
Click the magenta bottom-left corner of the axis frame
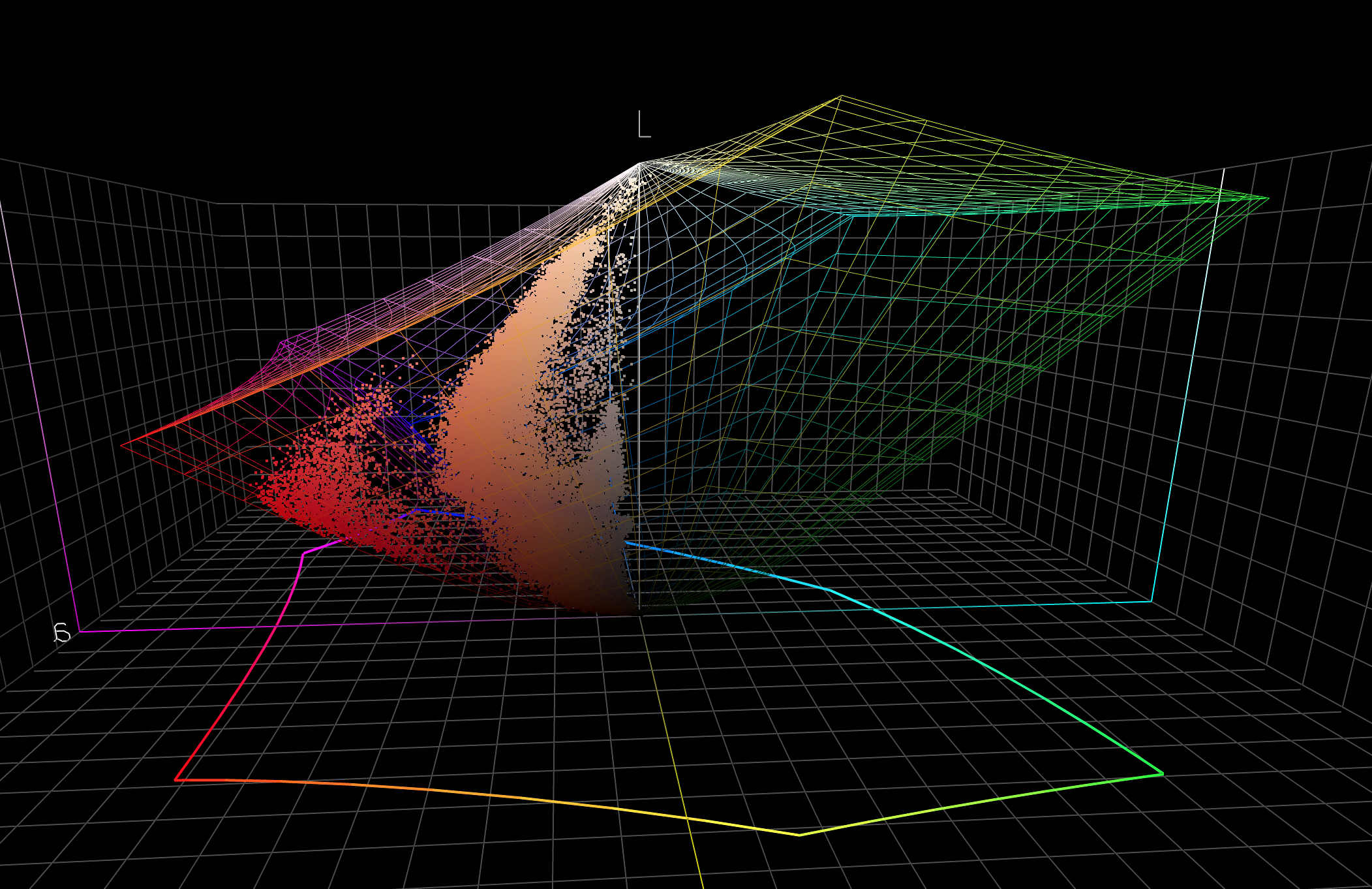[x=80, y=631]
